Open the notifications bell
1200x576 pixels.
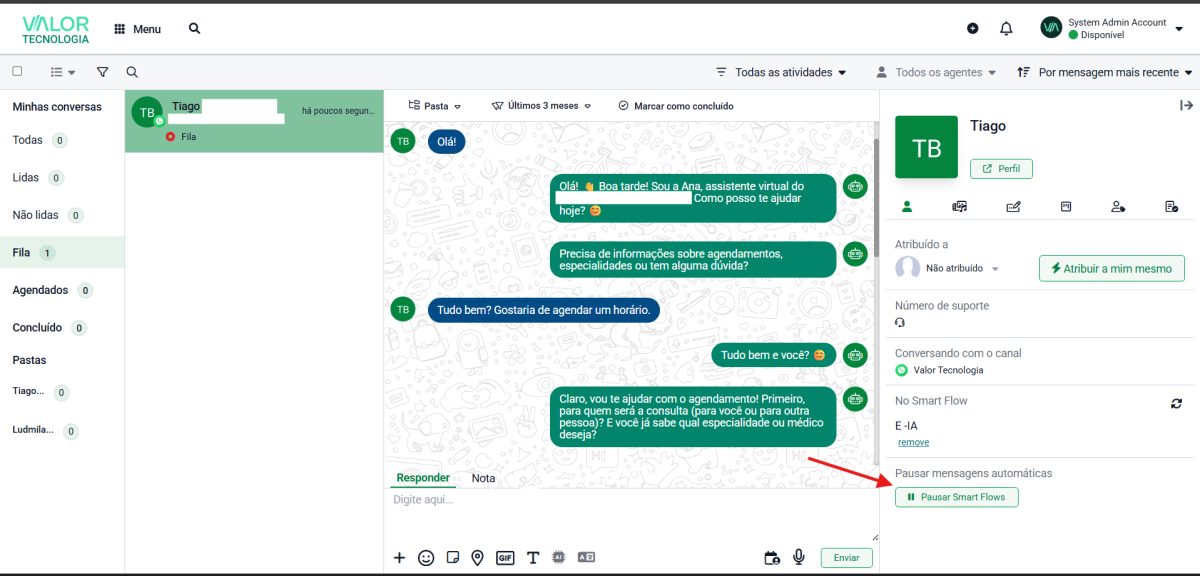1006,28
